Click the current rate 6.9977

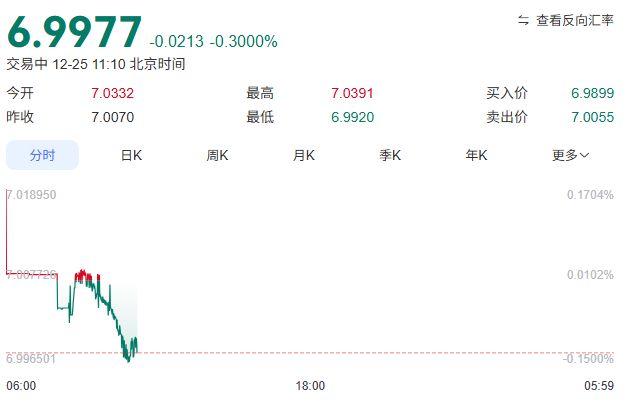tap(75, 33)
